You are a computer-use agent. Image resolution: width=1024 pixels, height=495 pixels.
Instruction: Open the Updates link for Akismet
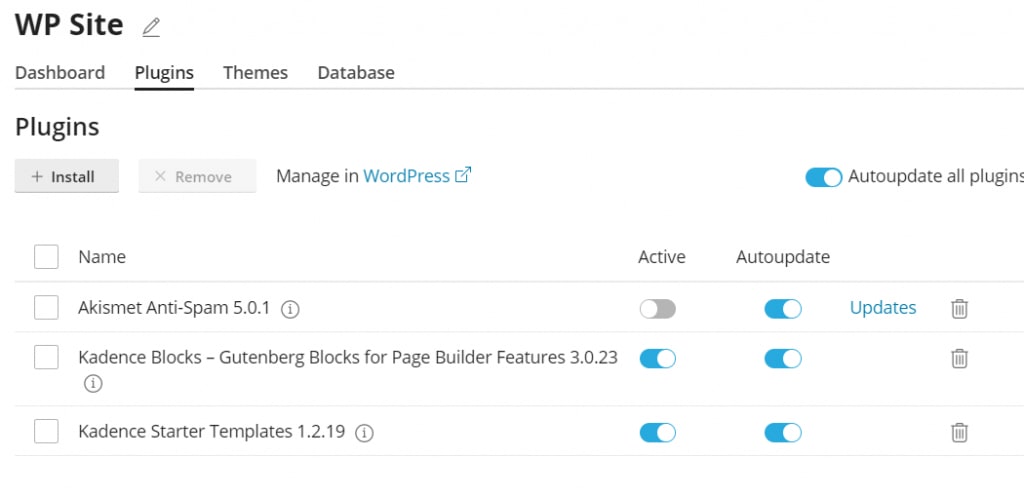[x=883, y=308]
